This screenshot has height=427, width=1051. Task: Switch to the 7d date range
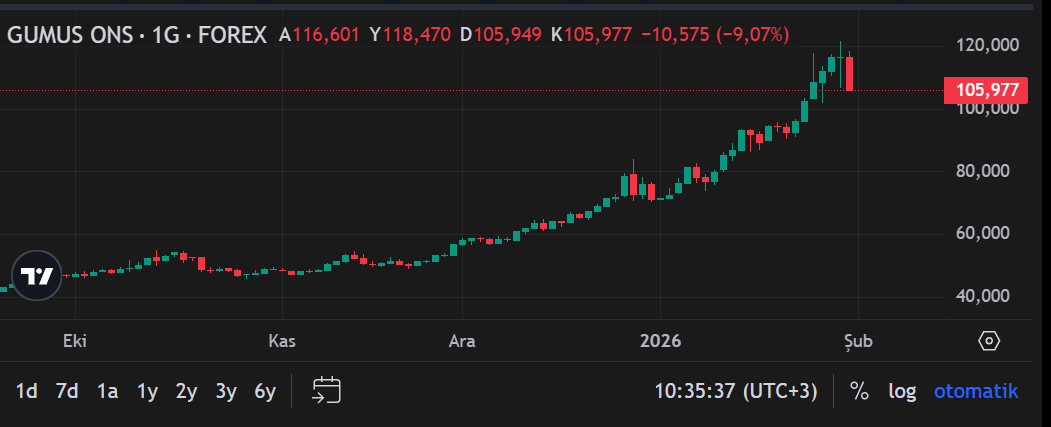tap(67, 391)
